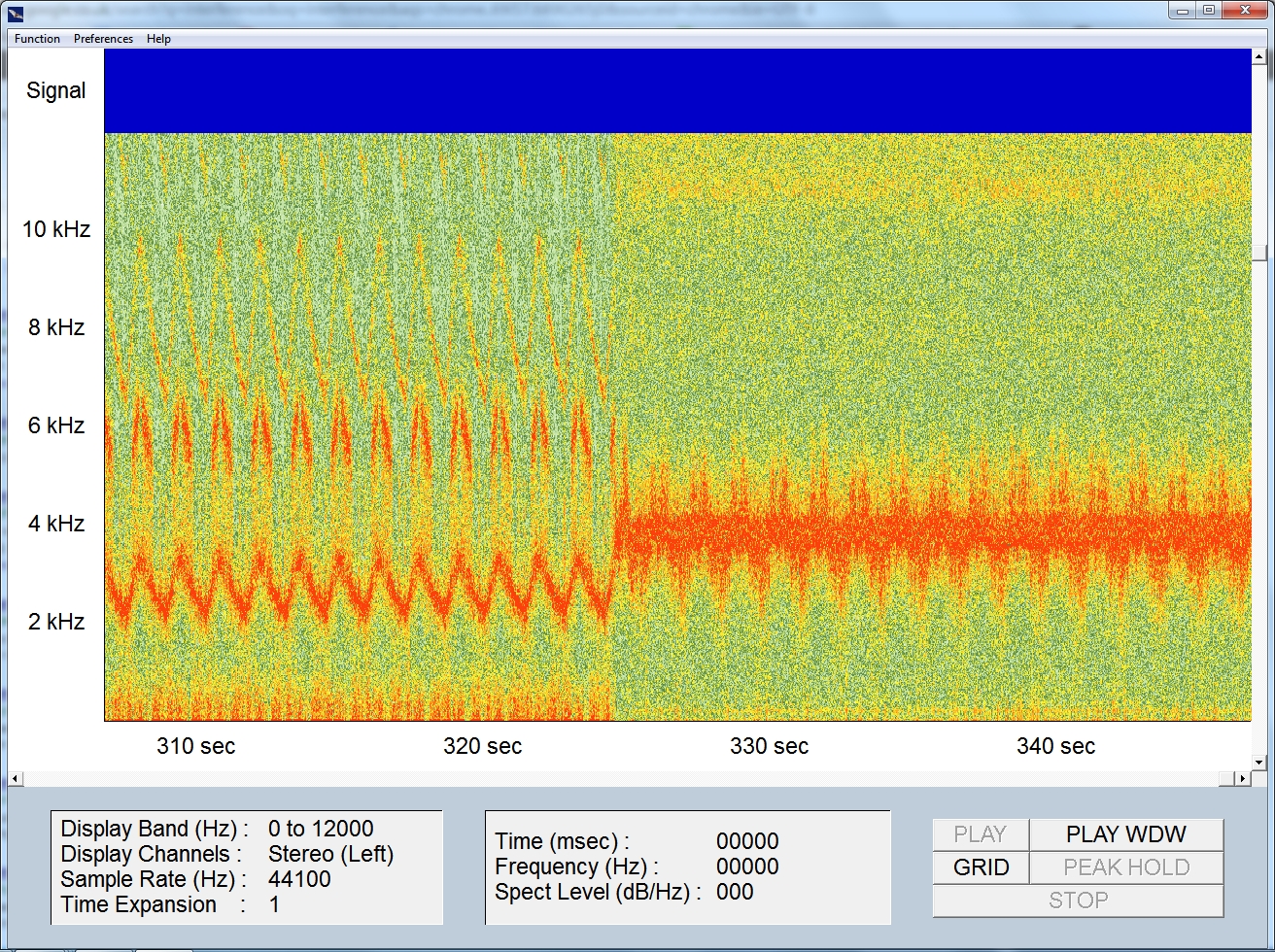Click the Frequency (Hz) readout value
Screen dimensions: 1275x952
click(x=747, y=867)
